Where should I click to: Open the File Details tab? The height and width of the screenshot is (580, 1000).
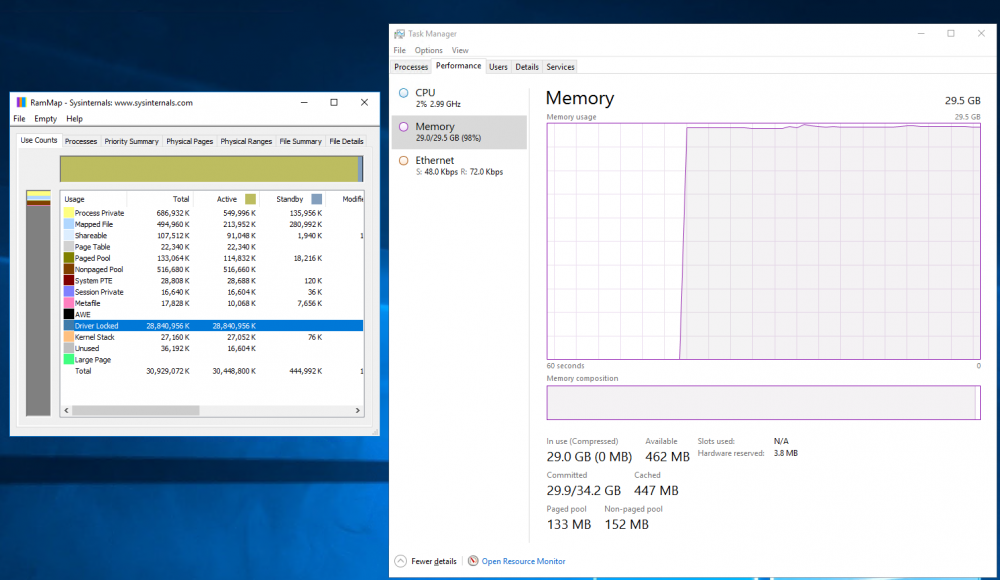pyautogui.click(x=346, y=142)
